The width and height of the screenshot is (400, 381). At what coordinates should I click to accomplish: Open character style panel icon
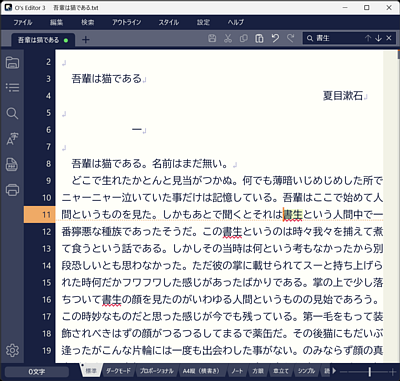[x=12, y=139]
